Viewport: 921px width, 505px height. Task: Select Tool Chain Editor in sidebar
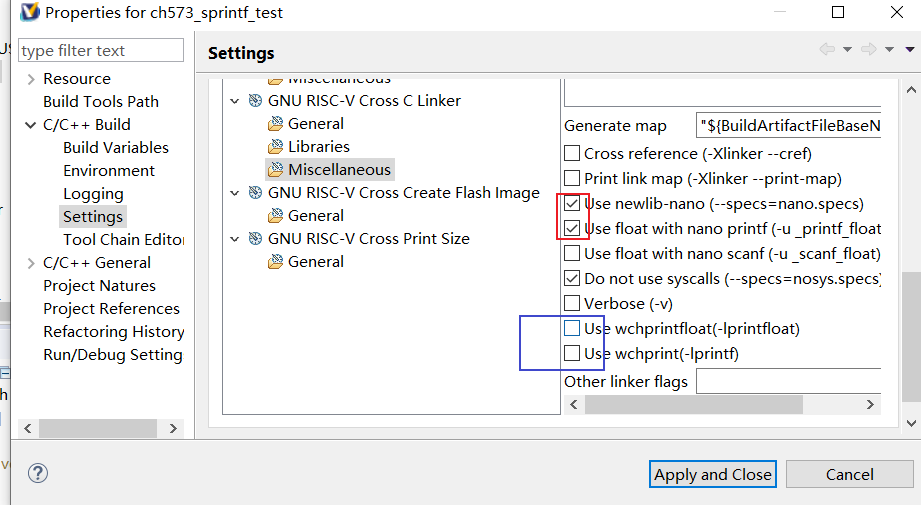point(123,240)
